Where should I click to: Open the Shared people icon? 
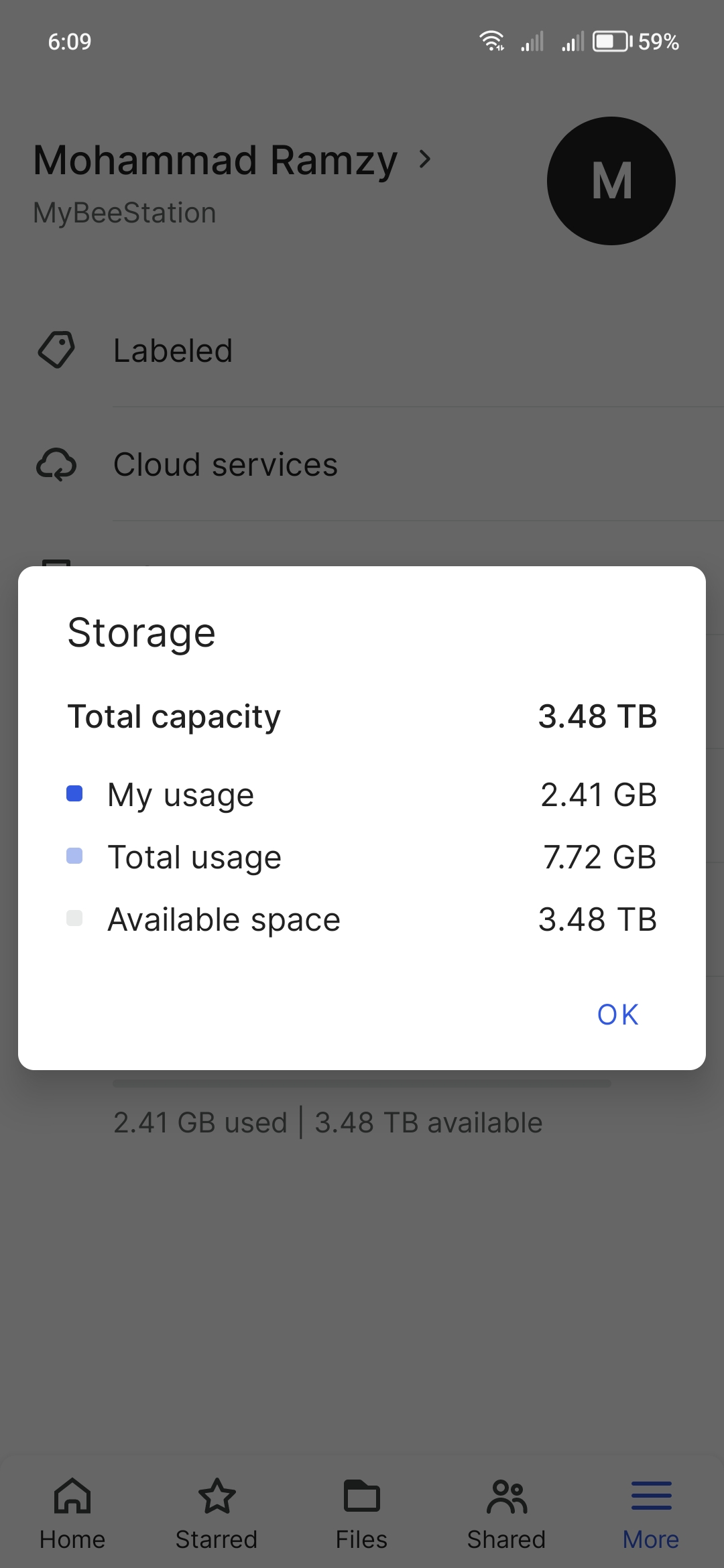(506, 1497)
